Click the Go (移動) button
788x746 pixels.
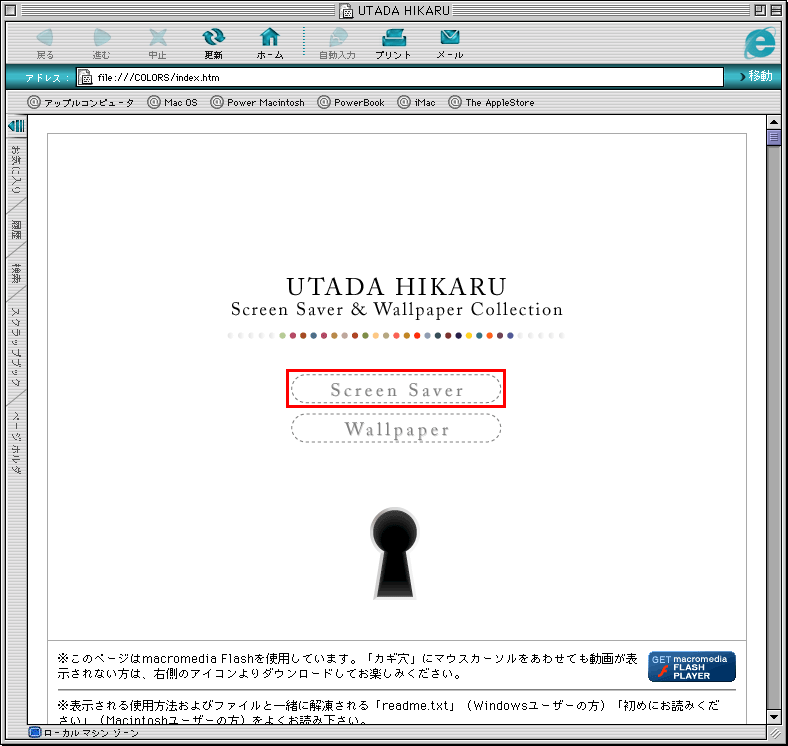point(756,76)
